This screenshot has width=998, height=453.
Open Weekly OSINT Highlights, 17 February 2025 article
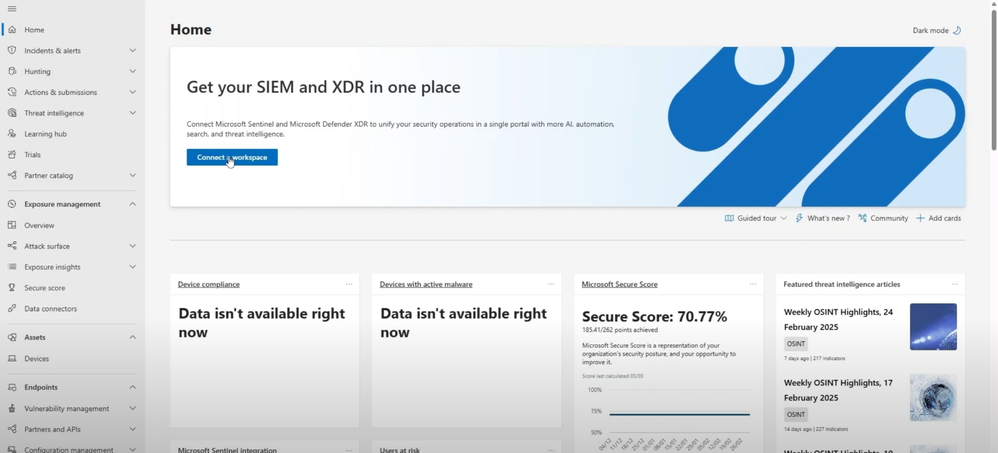click(838, 391)
